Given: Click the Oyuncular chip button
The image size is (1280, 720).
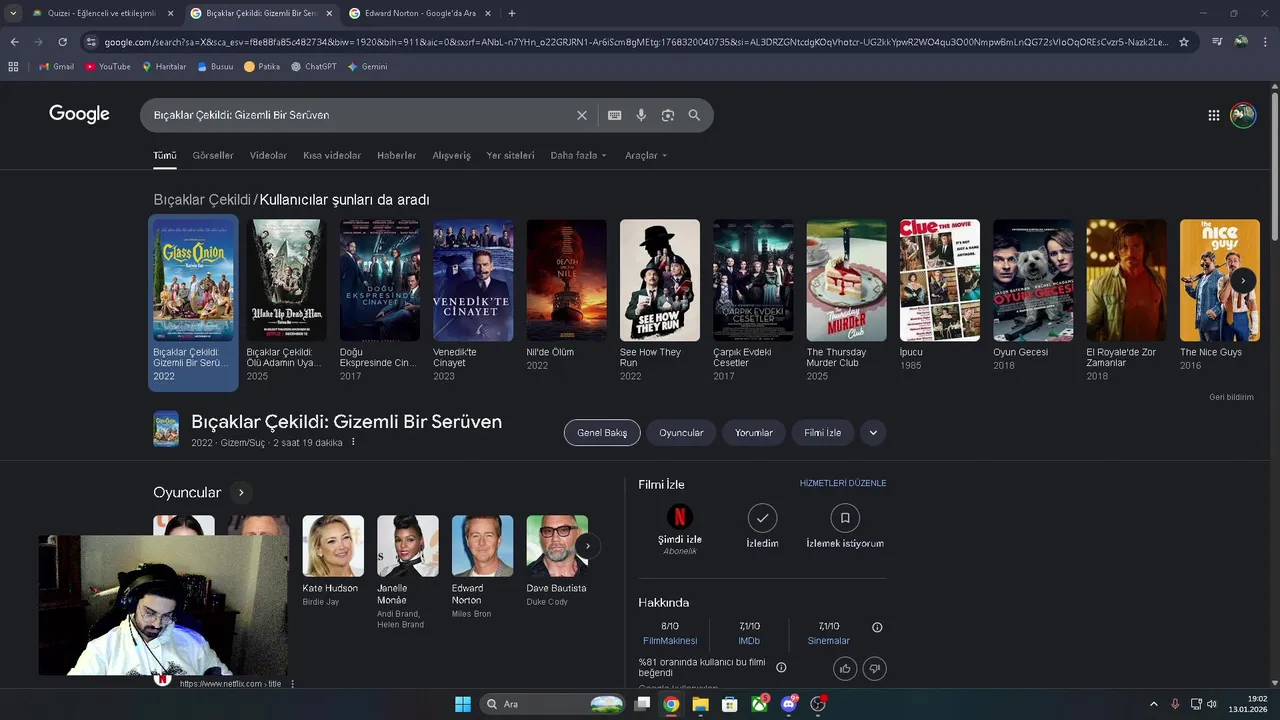Looking at the screenshot, I should point(681,433).
